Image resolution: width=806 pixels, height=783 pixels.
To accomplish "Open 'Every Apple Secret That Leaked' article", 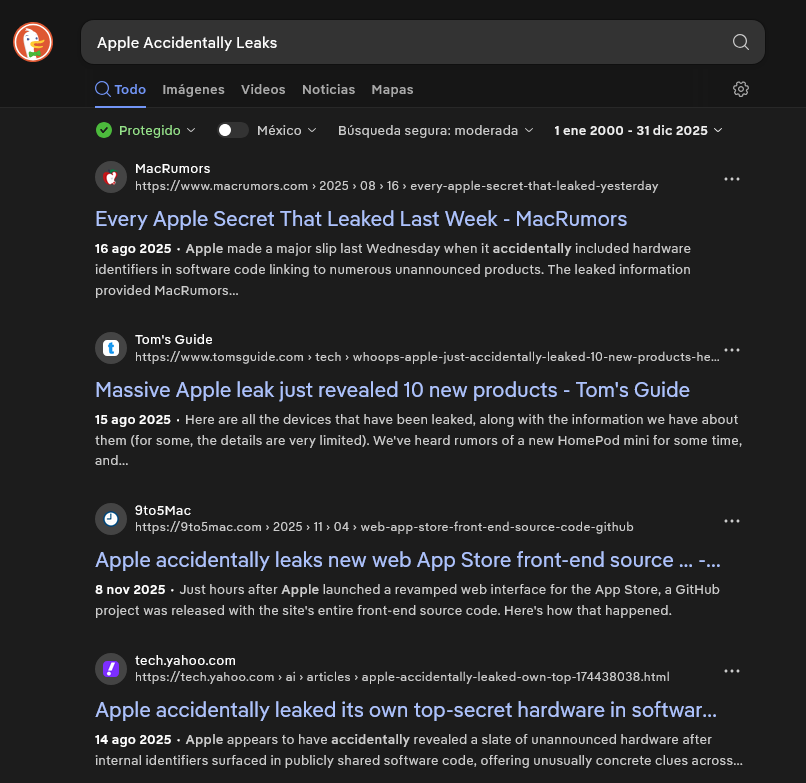I will [x=361, y=219].
